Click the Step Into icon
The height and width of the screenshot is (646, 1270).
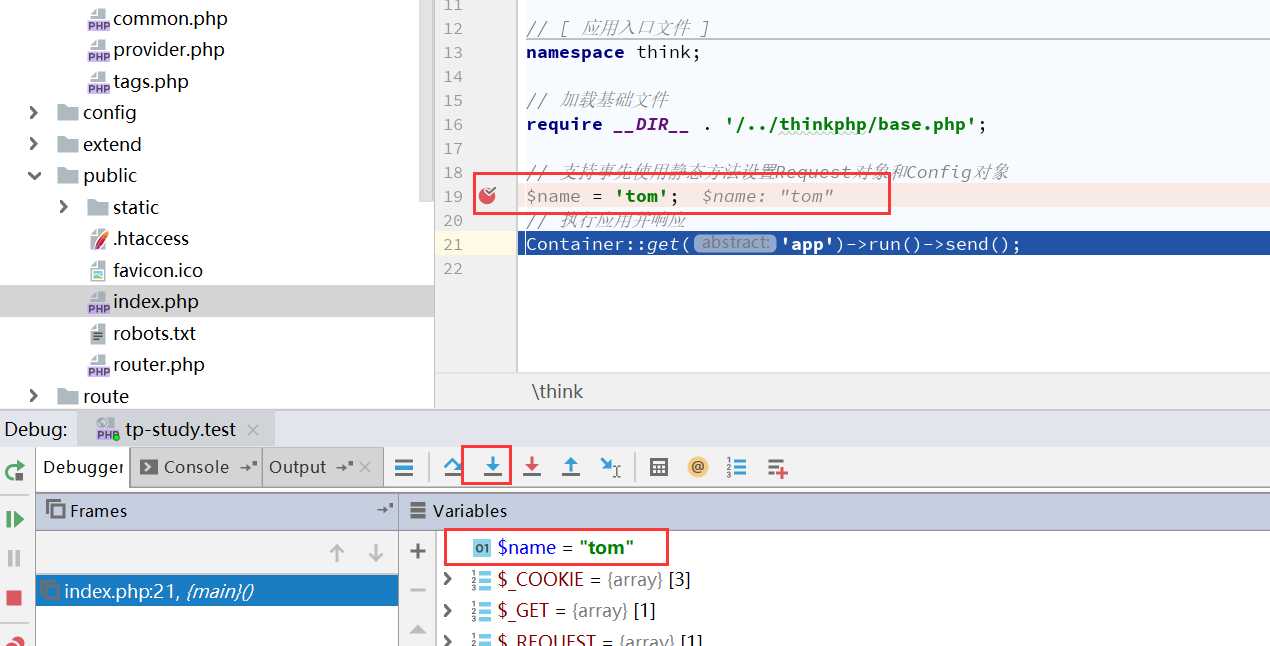point(492,466)
